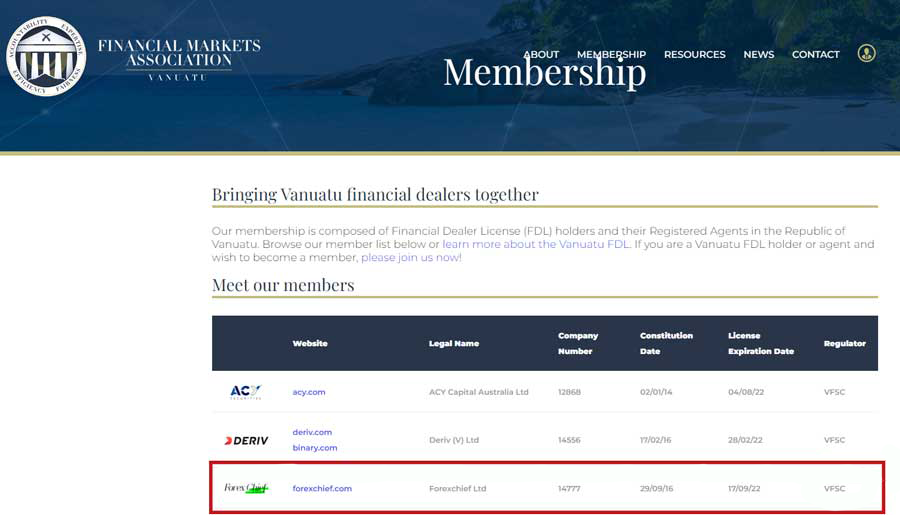900x515 pixels.
Task: Click the Forex Chief logo
Action: click(246, 488)
